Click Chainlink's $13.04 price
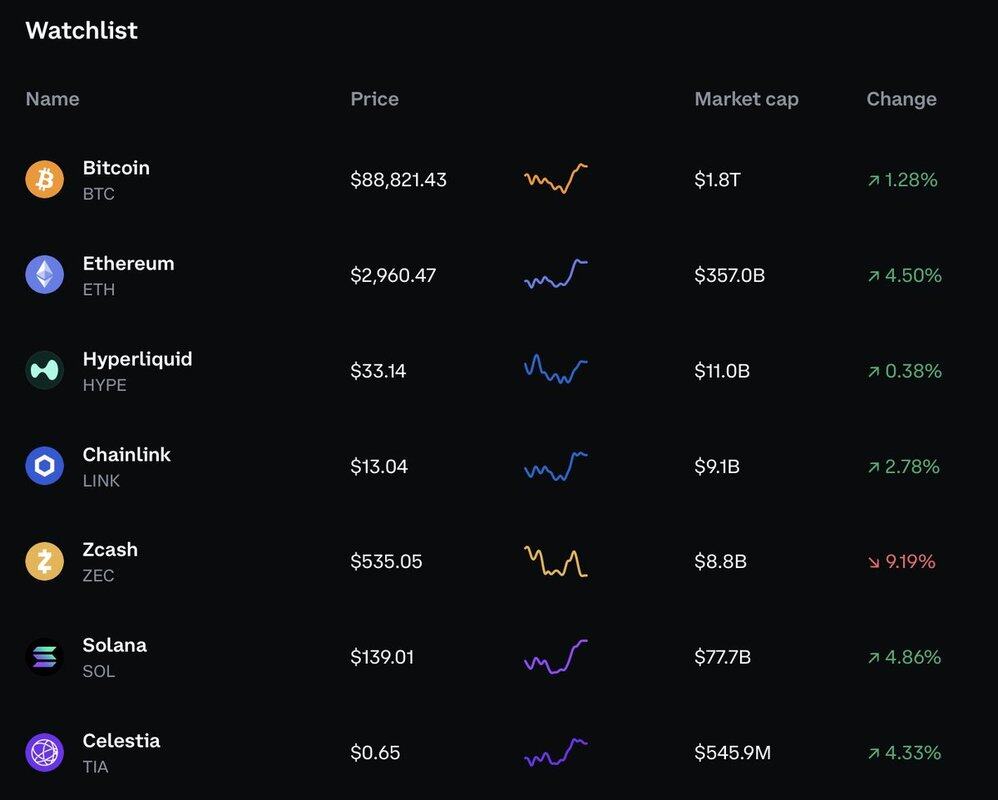Screen dimensions: 998x800 pyautogui.click(x=379, y=466)
